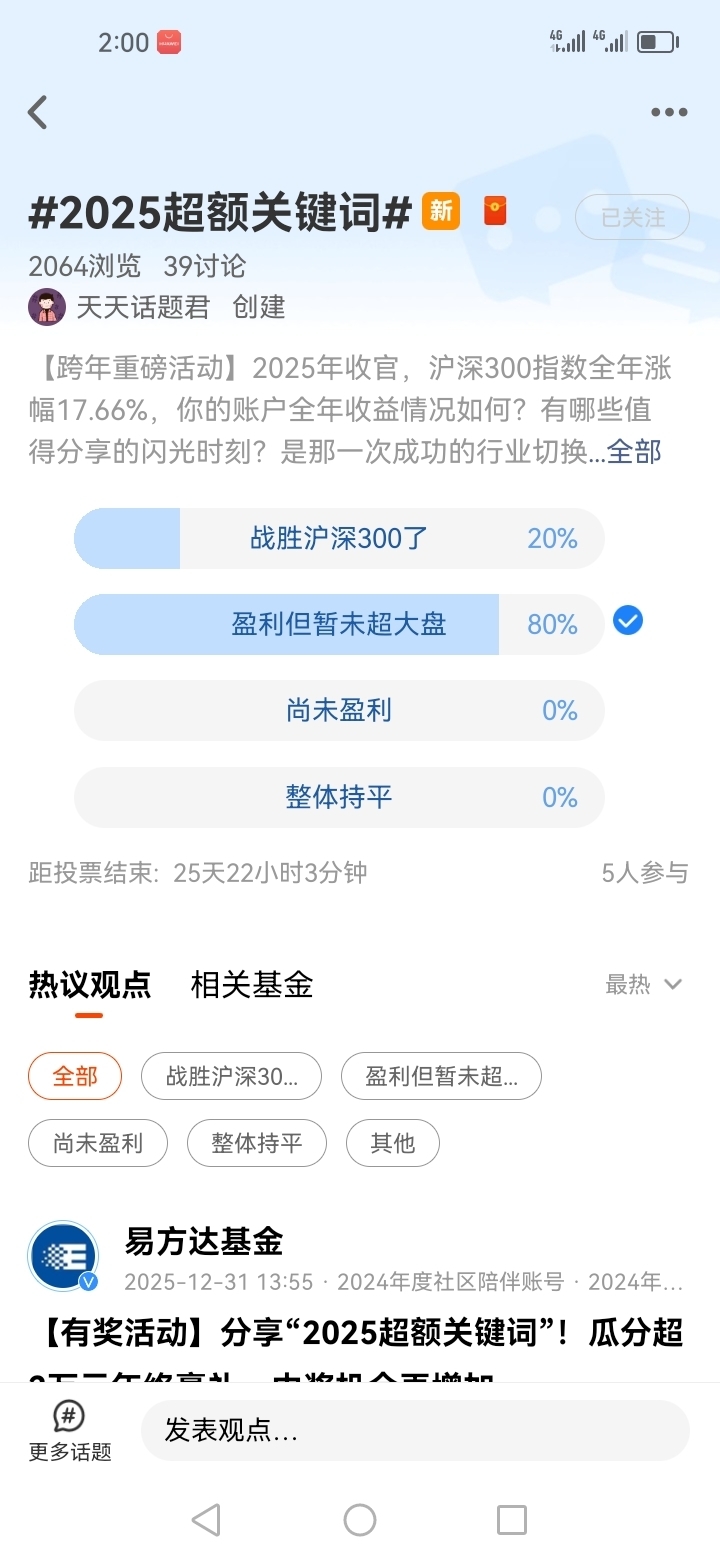Open the three-dot more options menu
The width and height of the screenshot is (720, 1560).
669,113
